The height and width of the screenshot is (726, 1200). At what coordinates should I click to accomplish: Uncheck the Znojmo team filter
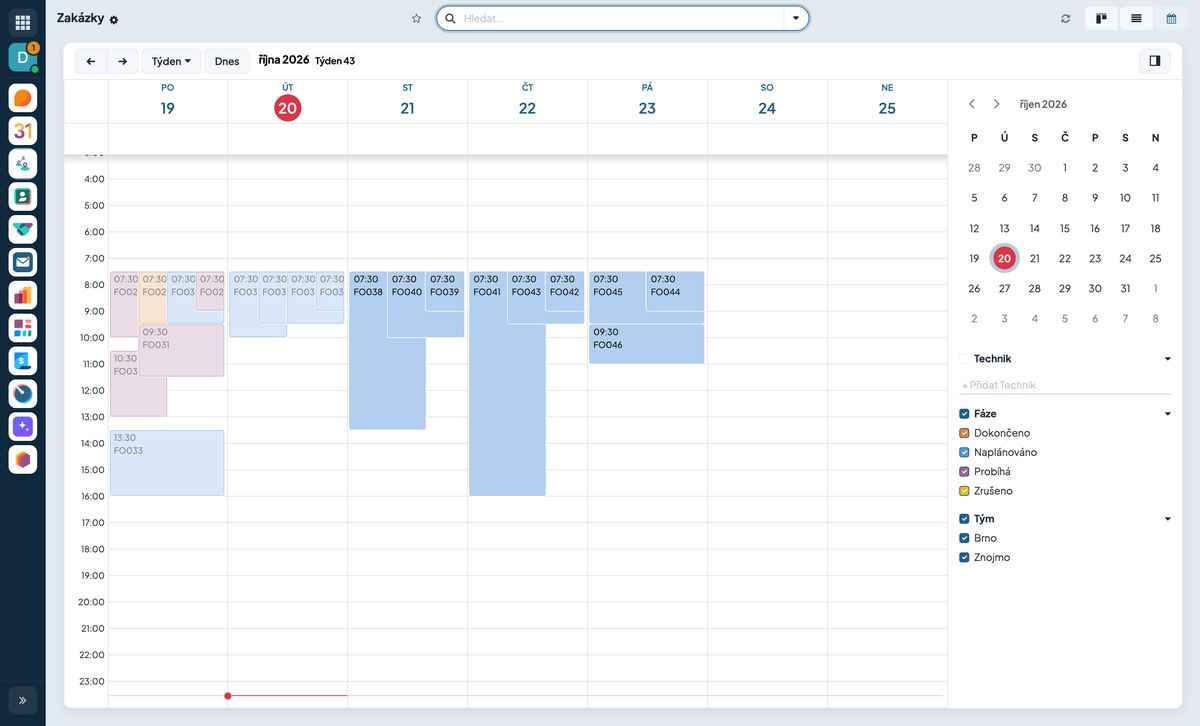964,558
